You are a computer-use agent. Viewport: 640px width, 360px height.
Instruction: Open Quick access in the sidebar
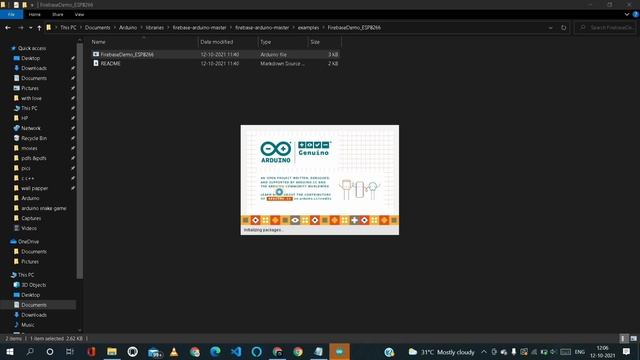[x=31, y=48]
